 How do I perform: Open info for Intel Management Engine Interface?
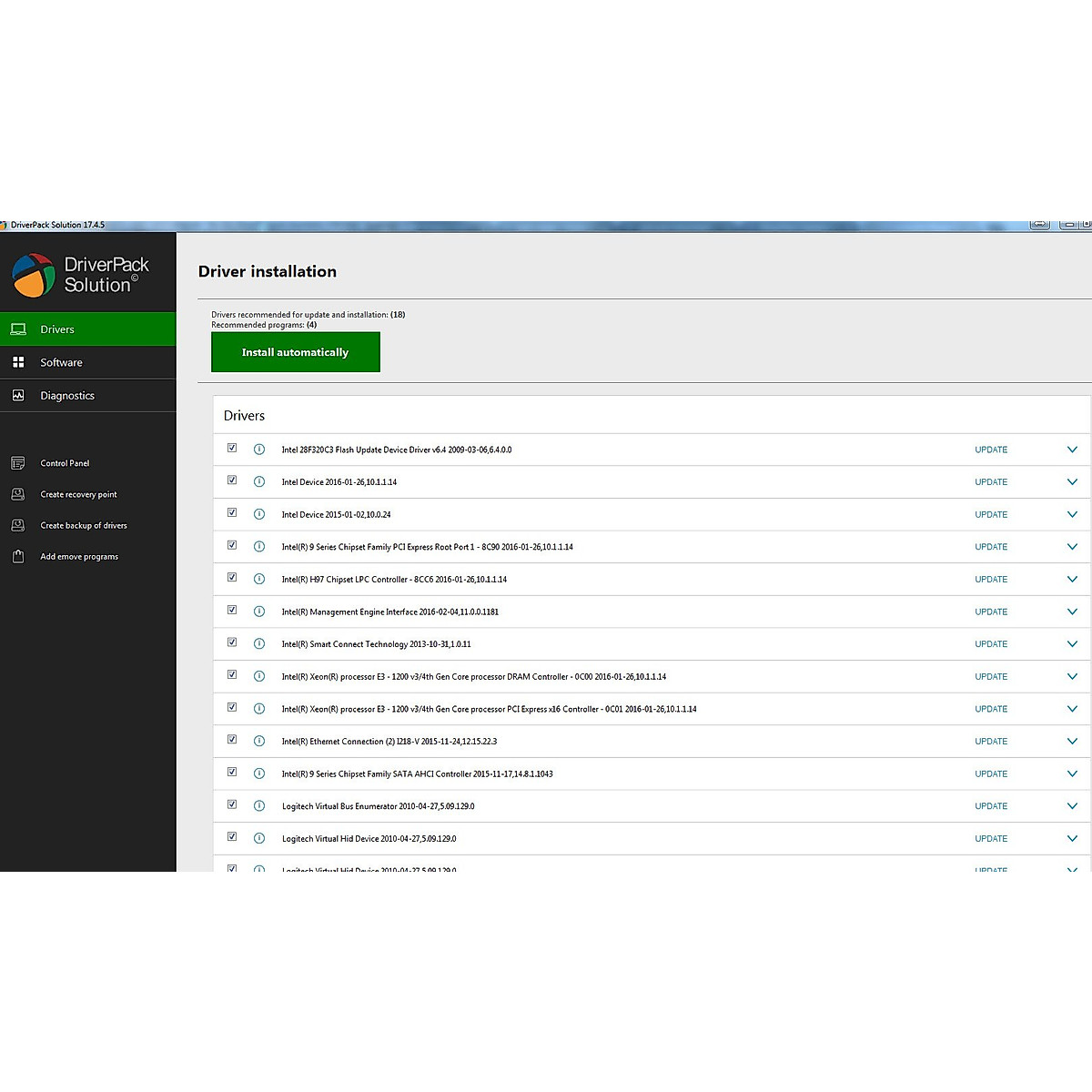[259, 612]
